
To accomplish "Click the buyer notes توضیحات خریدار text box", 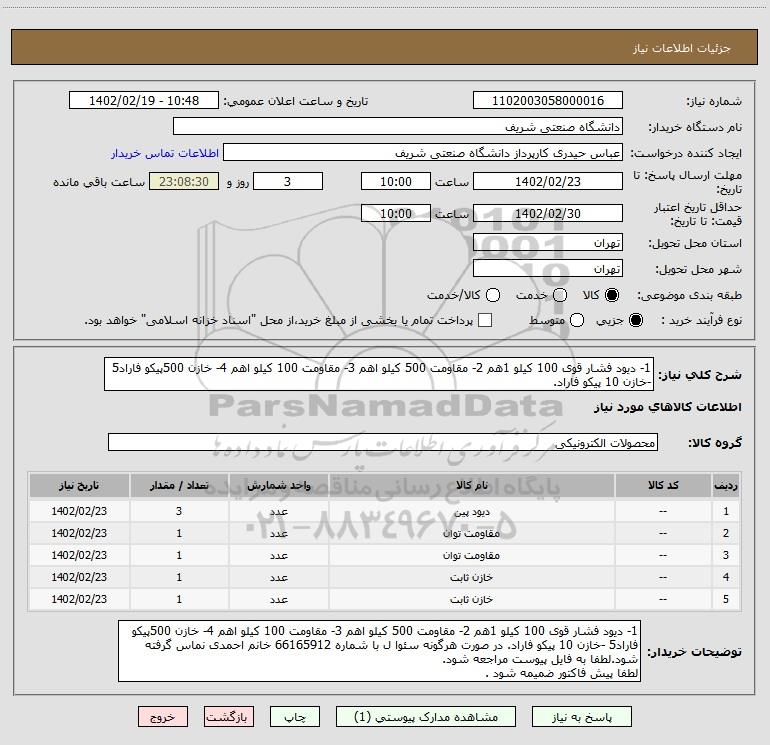I will [x=379, y=651].
